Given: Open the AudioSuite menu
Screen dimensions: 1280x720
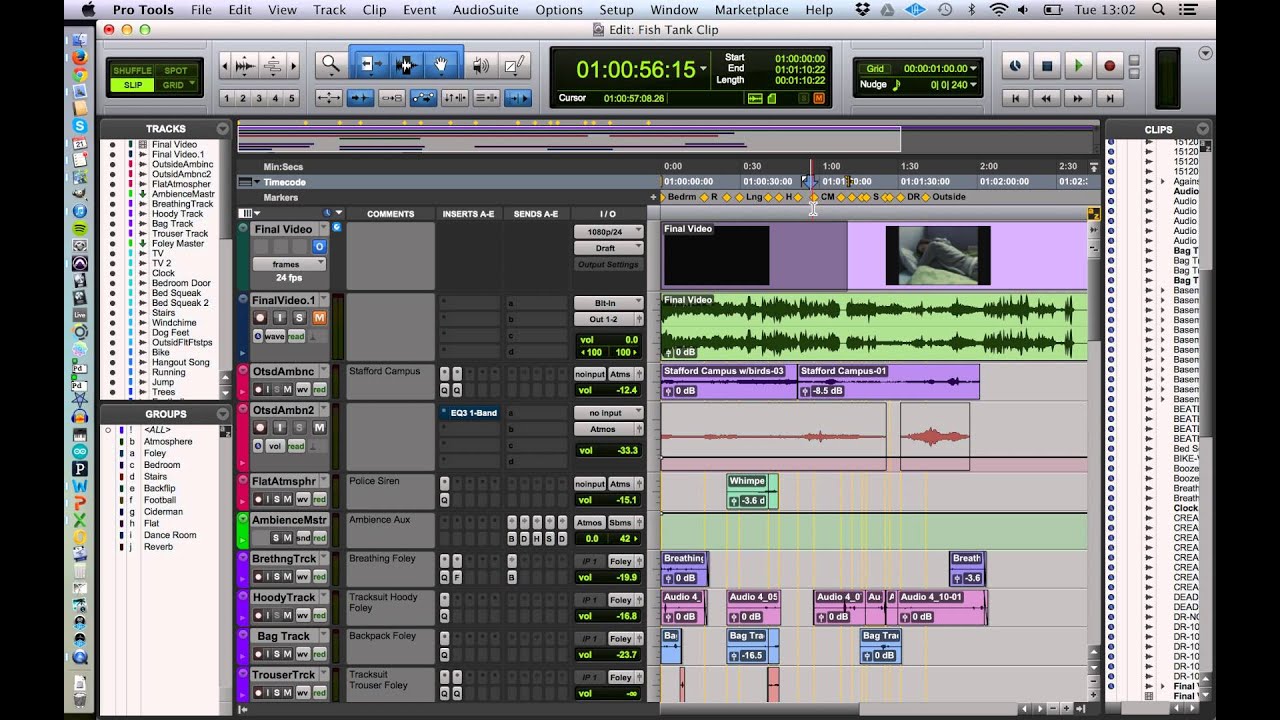Looking at the screenshot, I should pyautogui.click(x=485, y=10).
